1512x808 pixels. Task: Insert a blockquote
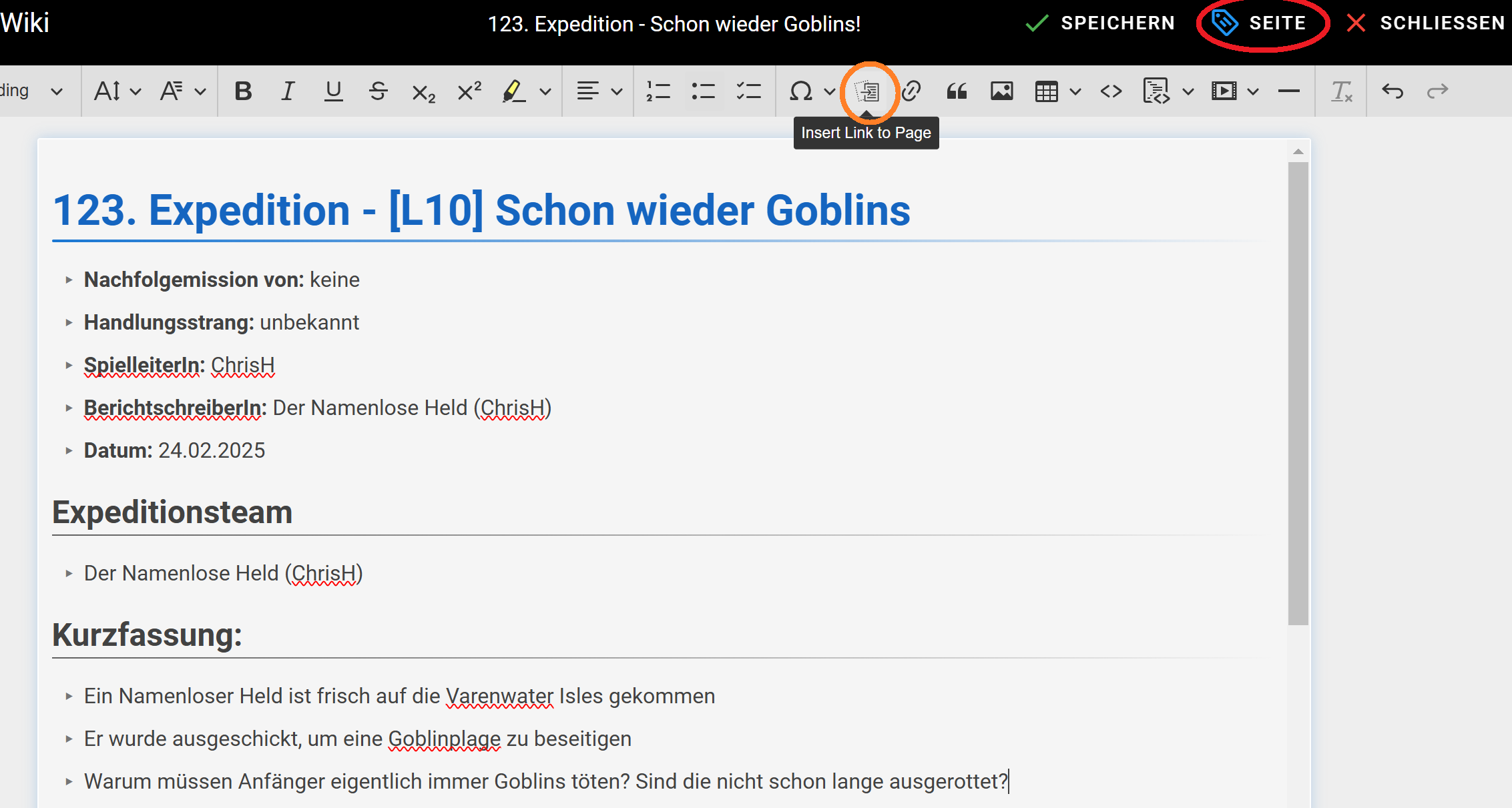[957, 91]
